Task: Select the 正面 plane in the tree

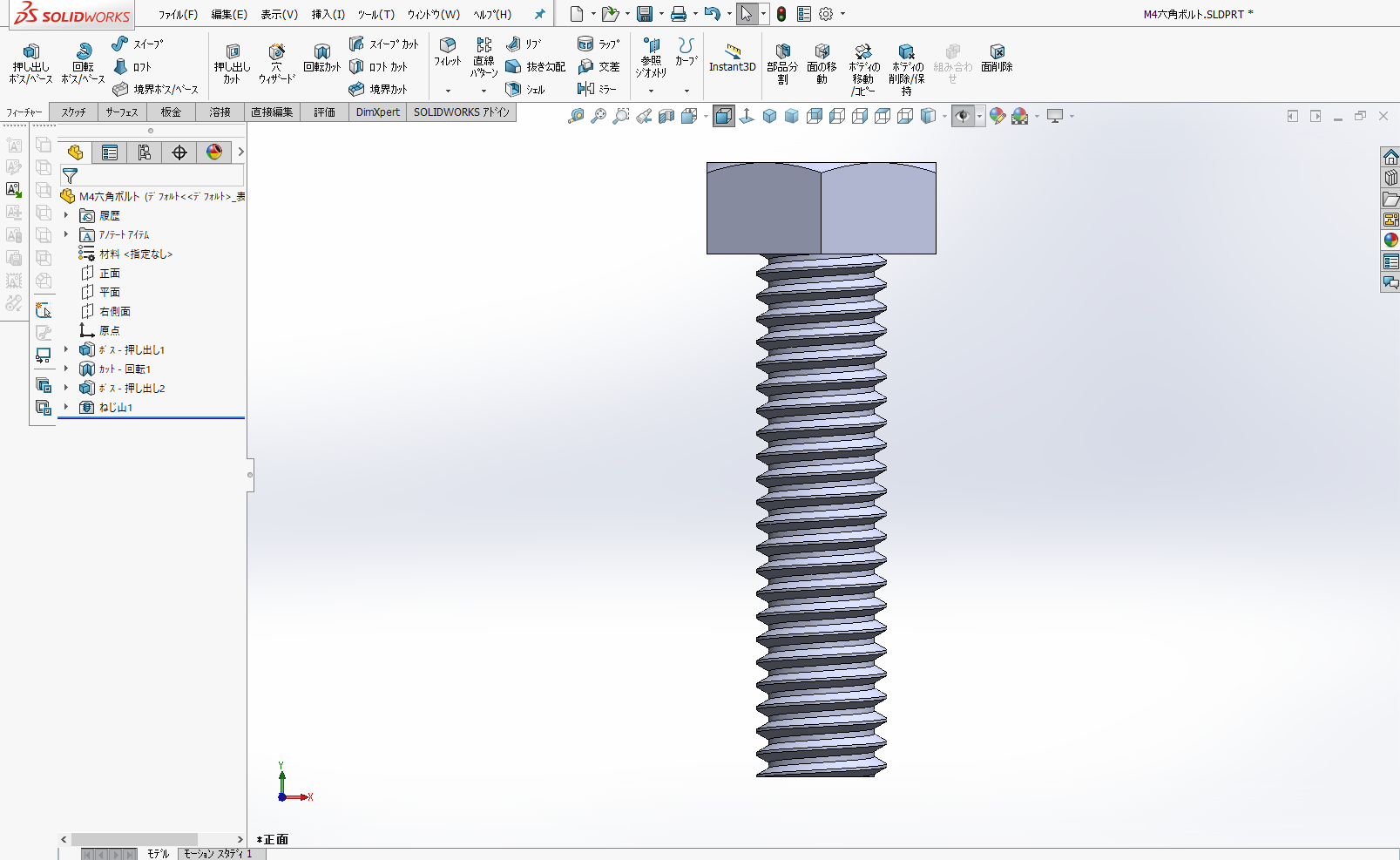Action: click(109, 273)
